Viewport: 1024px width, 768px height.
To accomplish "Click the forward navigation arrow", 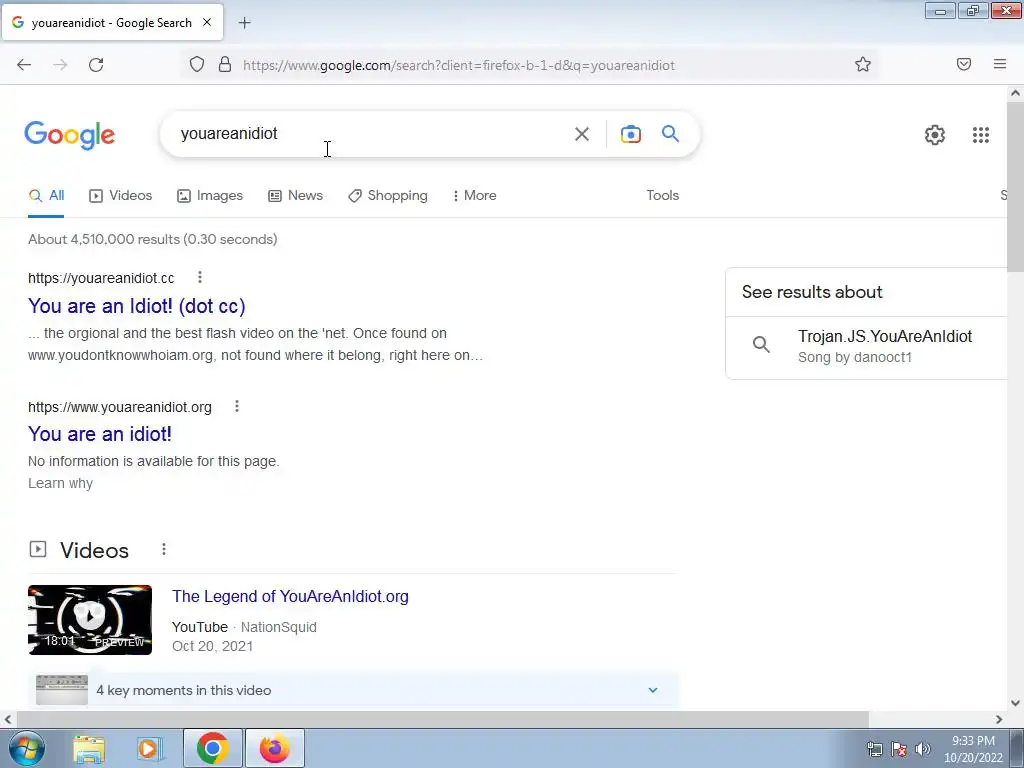I will pyautogui.click(x=60, y=65).
